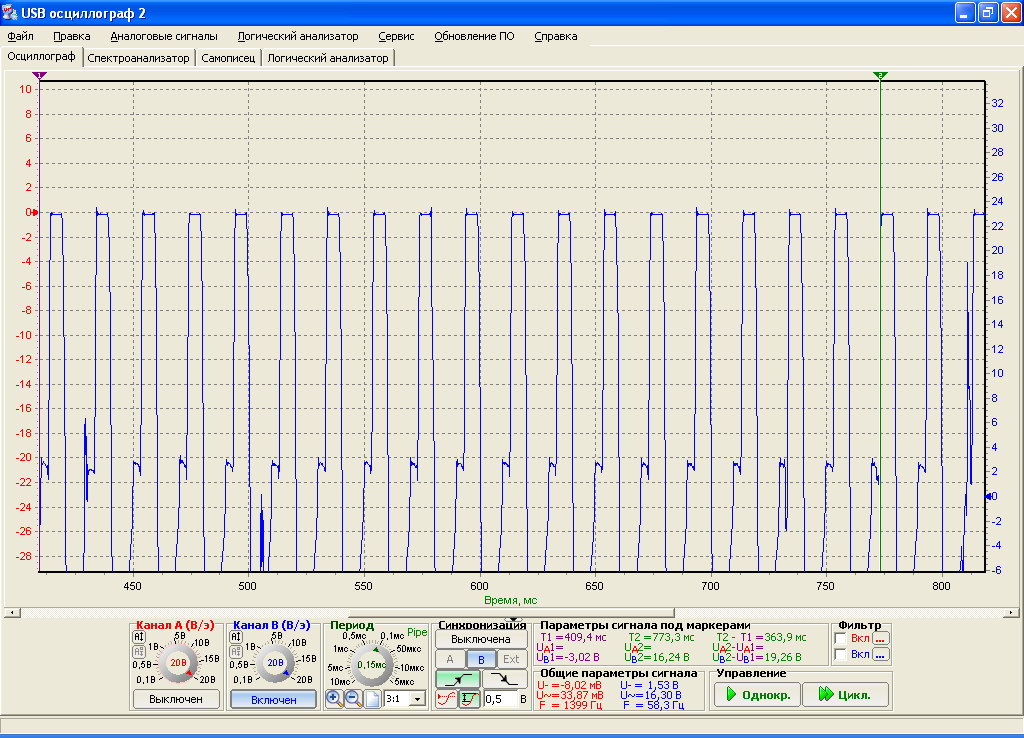Open the Аналоговые сигналы menu
This screenshot has height=738, width=1024.
(x=164, y=37)
